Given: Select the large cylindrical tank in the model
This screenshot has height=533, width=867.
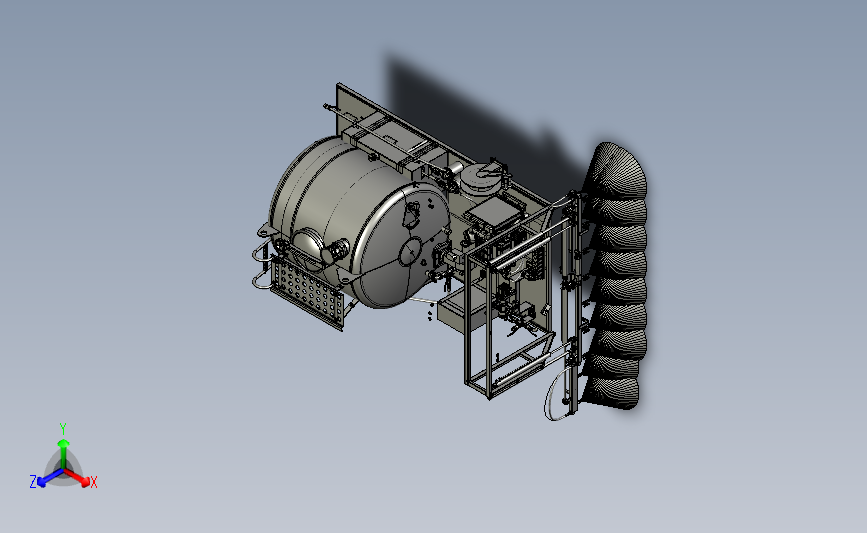Looking at the screenshot, I should (x=359, y=221).
